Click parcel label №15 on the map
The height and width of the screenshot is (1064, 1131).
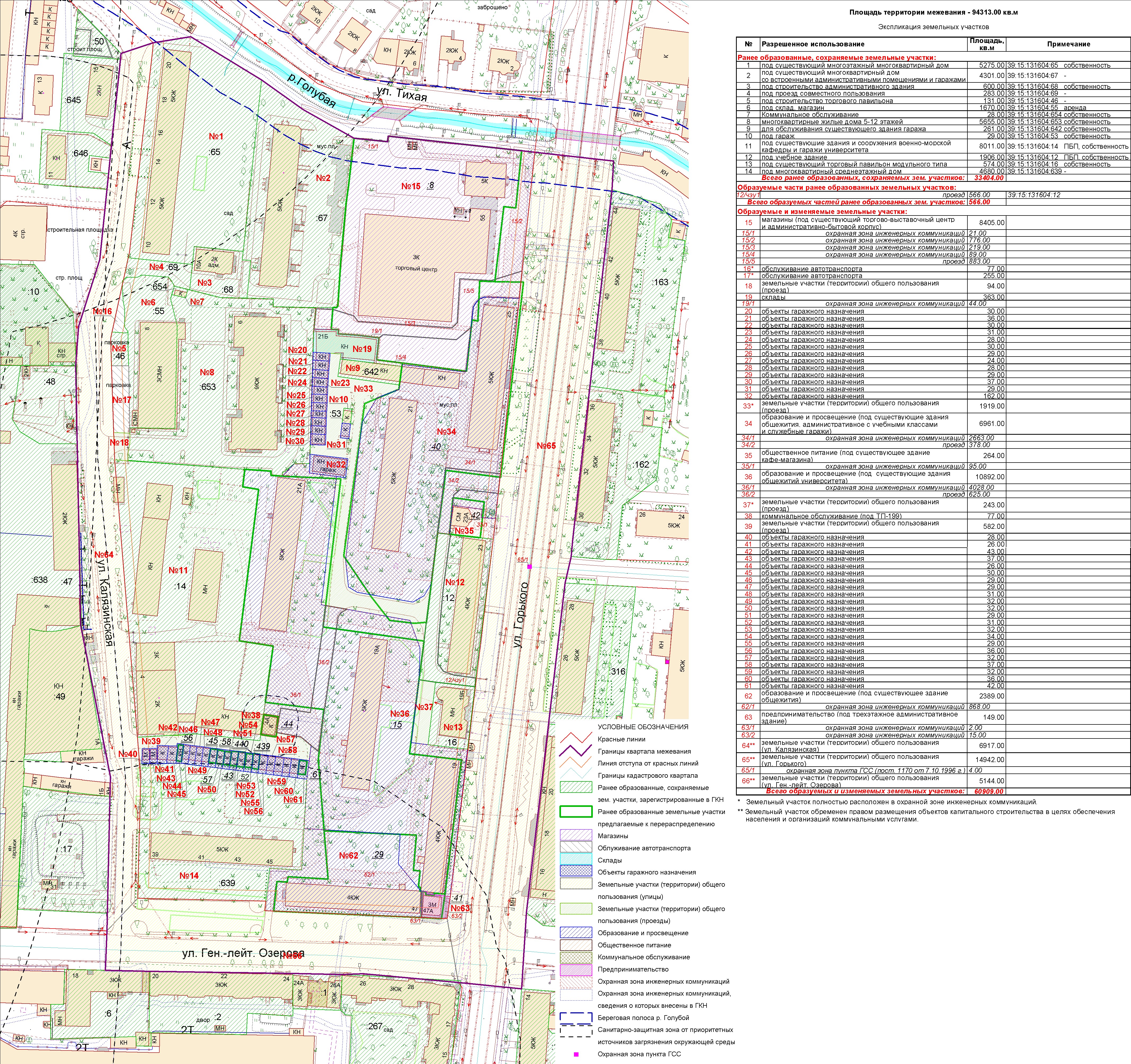point(411,187)
